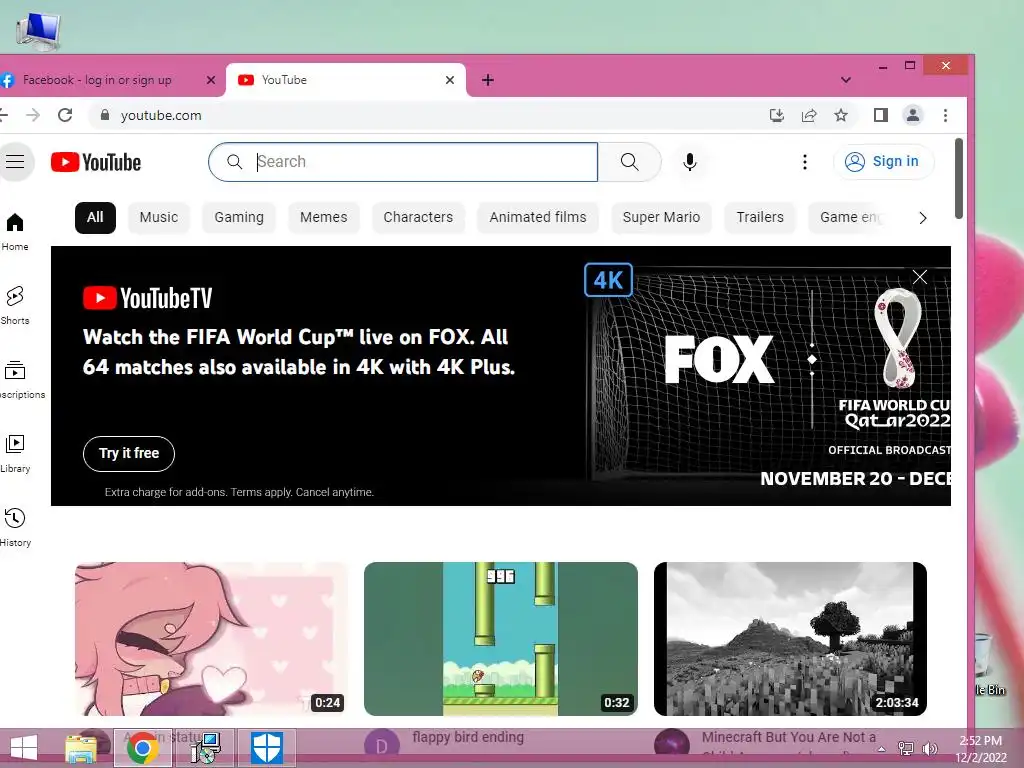Open the flappy bird video thumbnail

tap(501, 639)
